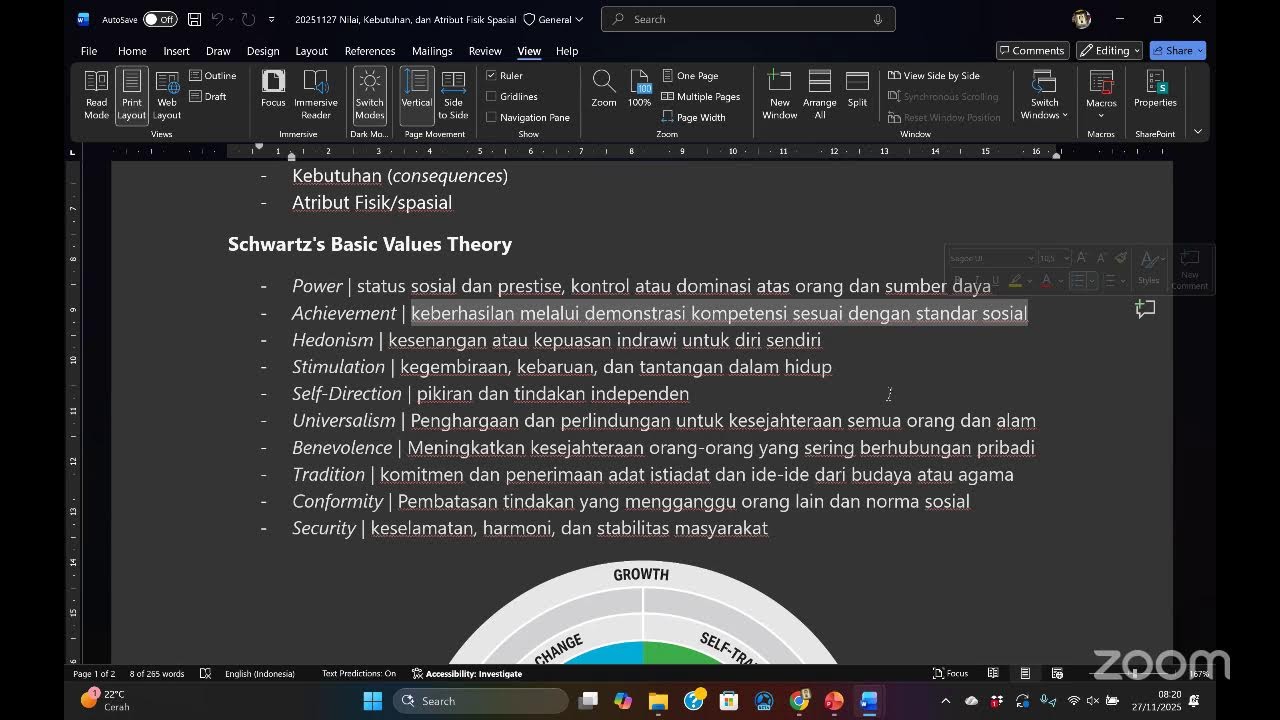Click Accessibility: Investigate in status bar
This screenshot has height=720, width=1280.
pos(467,674)
